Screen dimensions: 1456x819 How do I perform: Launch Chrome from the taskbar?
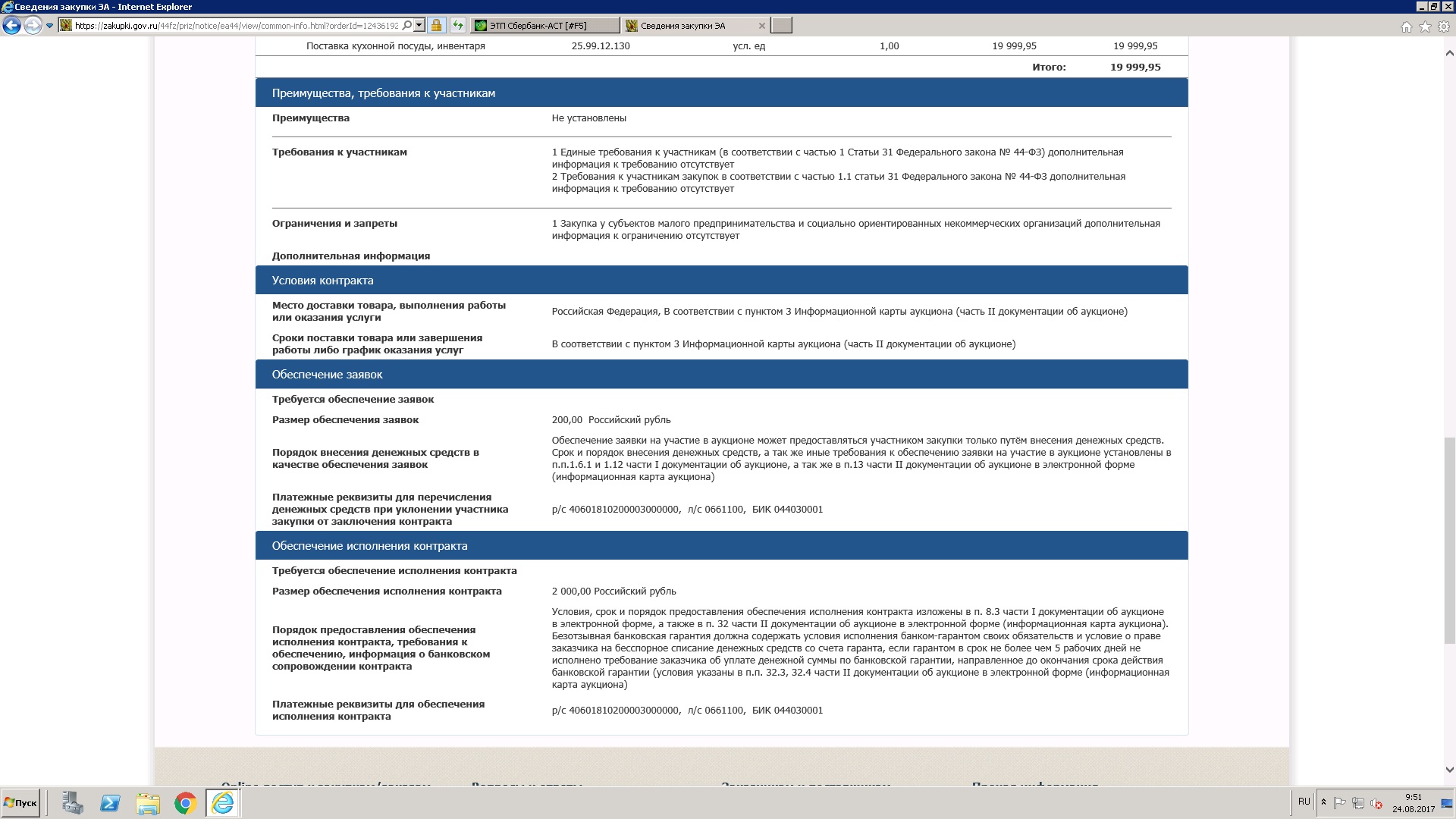(185, 803)
